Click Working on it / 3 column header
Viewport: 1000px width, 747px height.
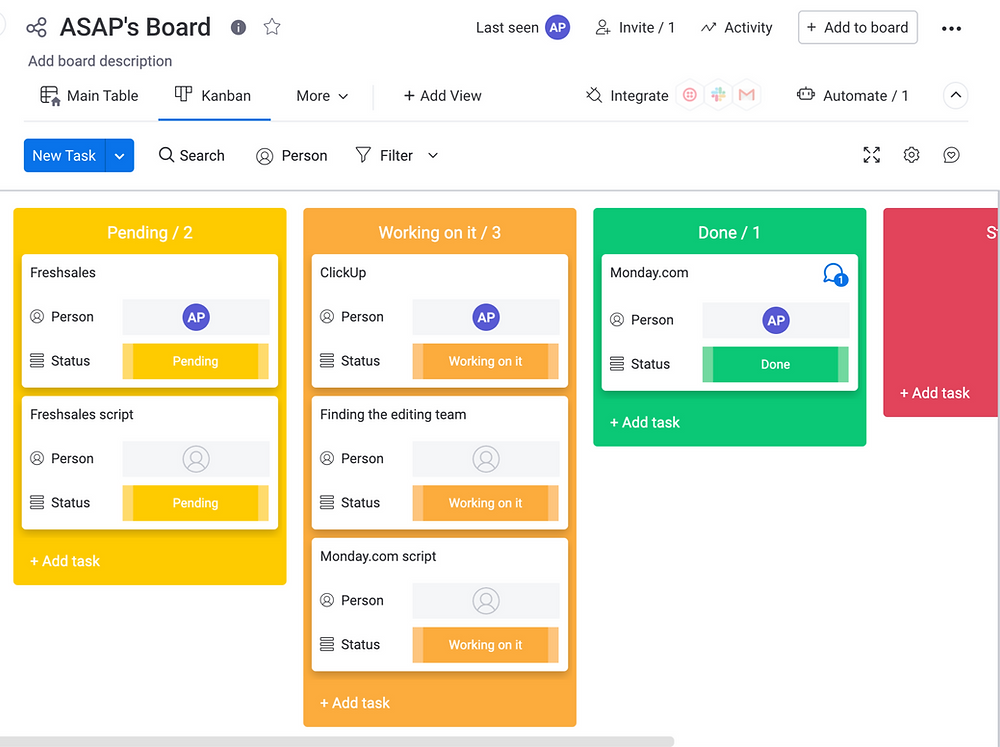coord(439,232)
